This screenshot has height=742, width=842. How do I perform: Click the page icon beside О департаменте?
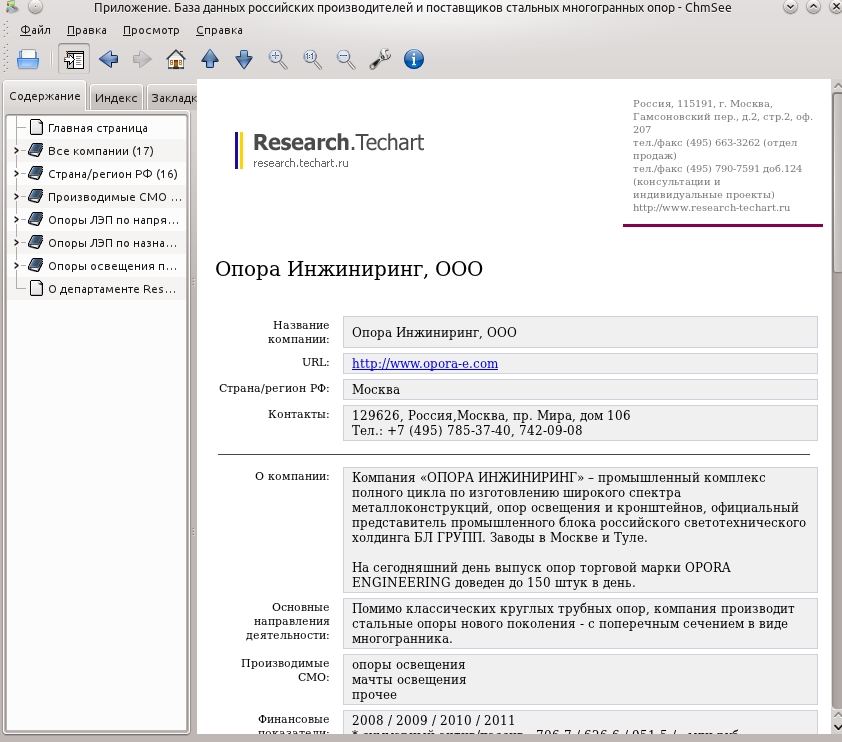click(x=36, y=288)
